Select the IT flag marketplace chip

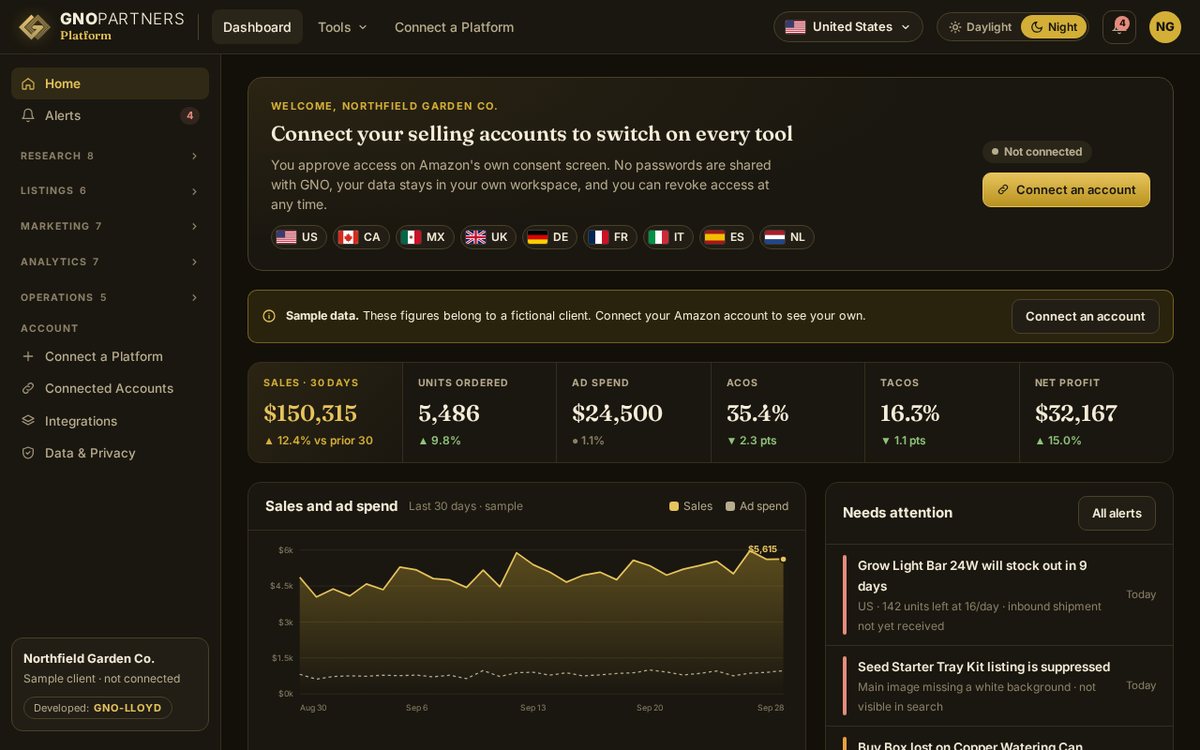pos(668,237)
